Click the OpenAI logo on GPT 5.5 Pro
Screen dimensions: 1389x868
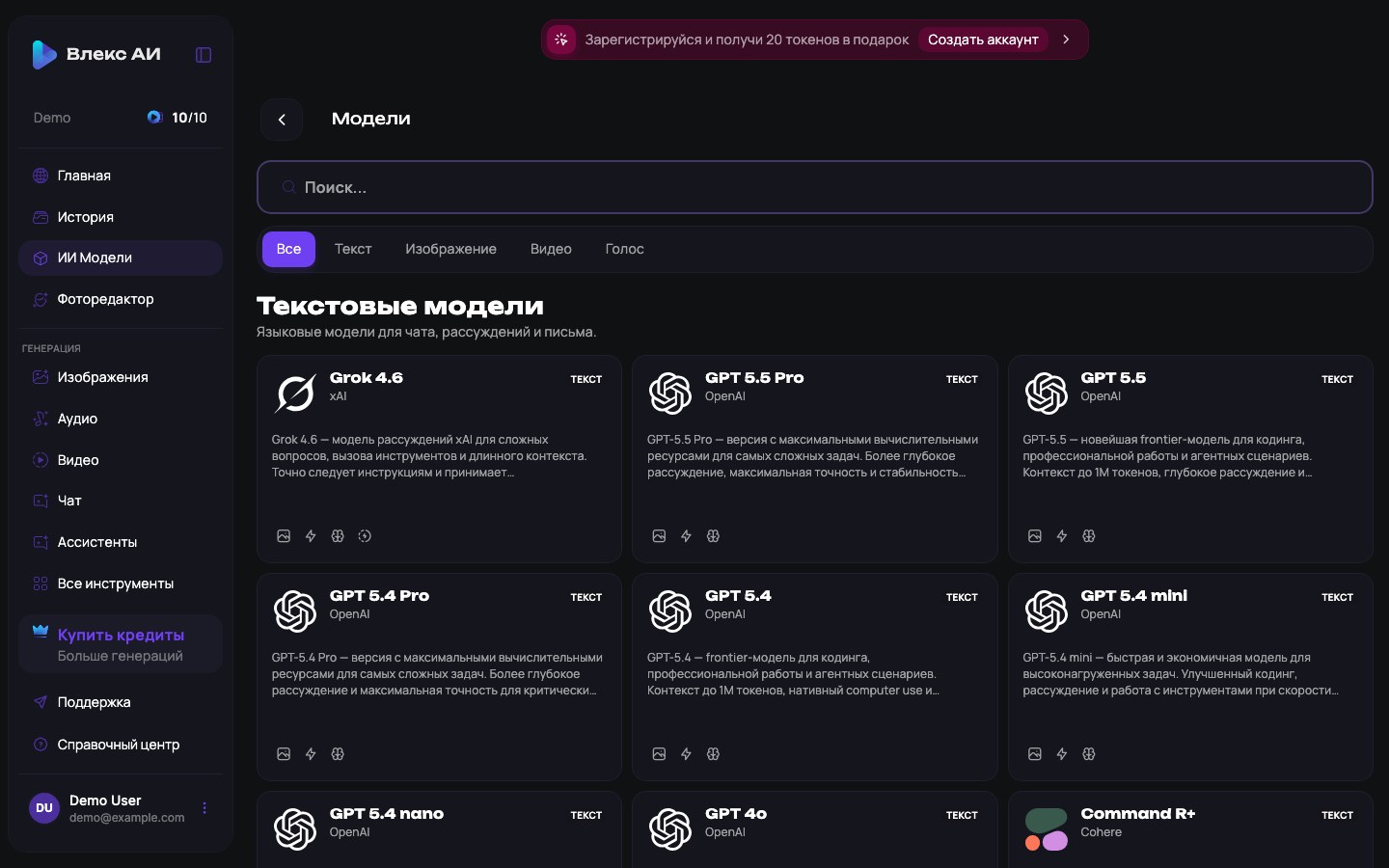[670, 393]
